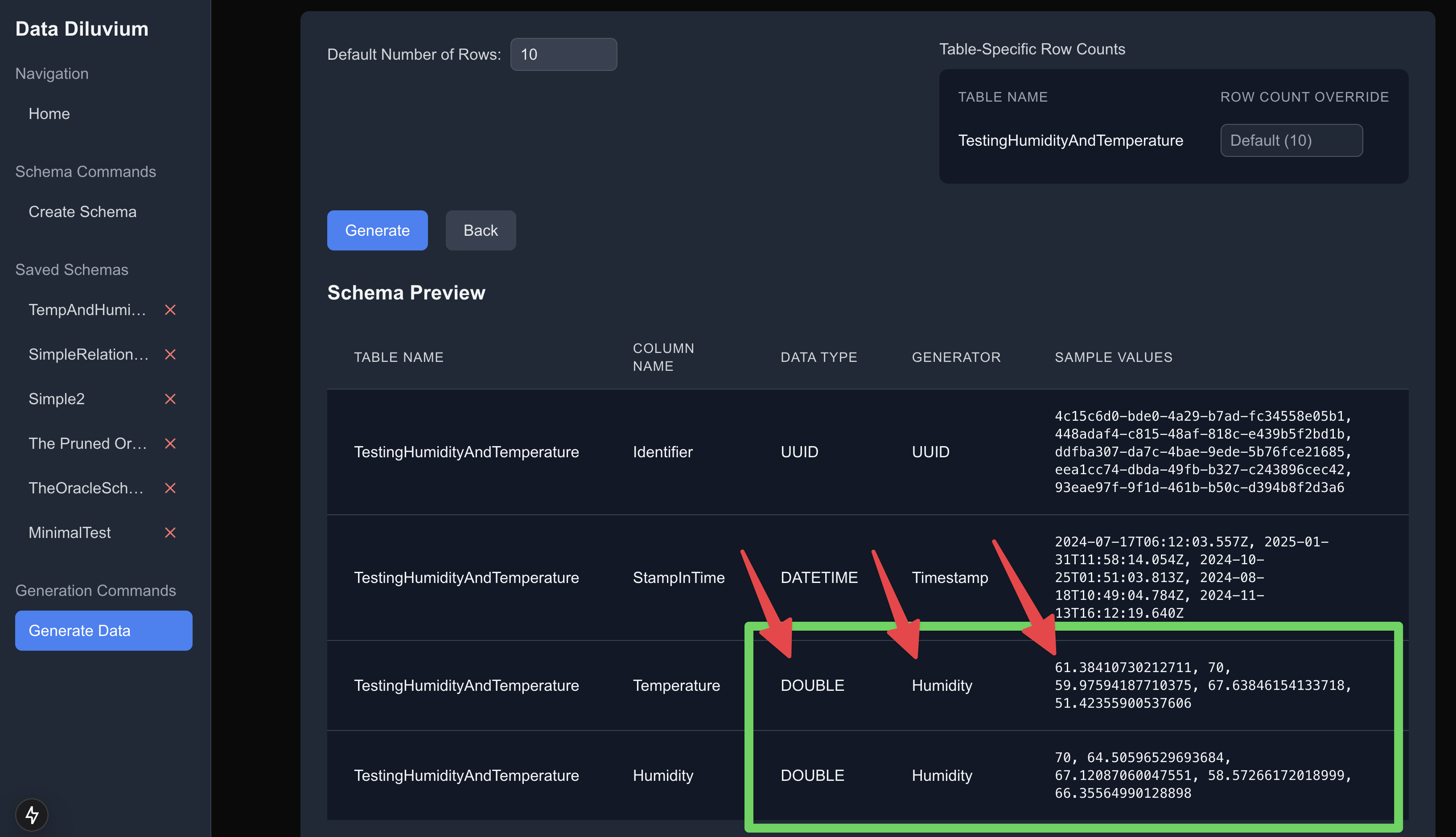Click the Schema Preview heading

406,293
